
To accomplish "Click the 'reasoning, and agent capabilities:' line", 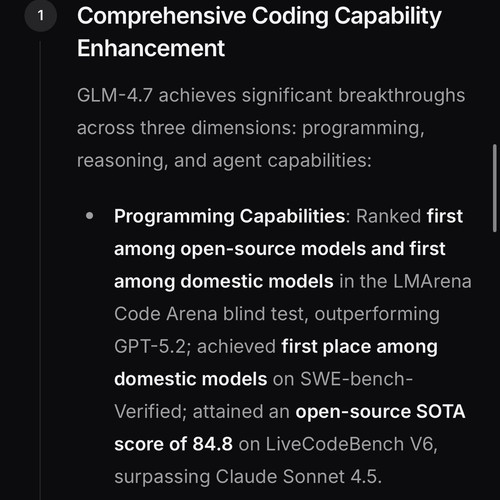I will (224, 161).
